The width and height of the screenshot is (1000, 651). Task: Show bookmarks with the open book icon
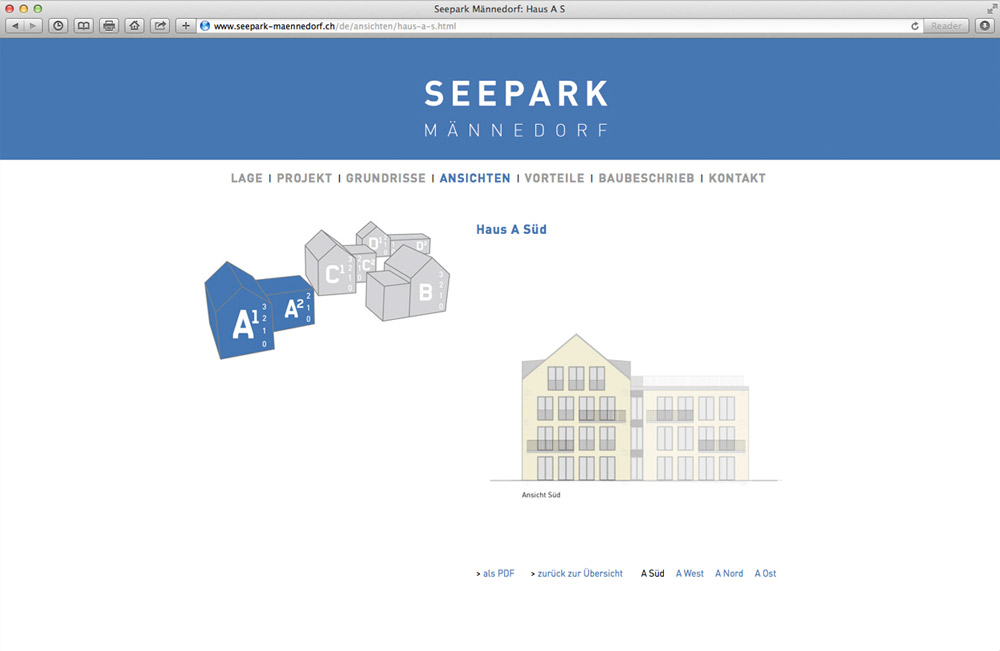click(84, 26)
